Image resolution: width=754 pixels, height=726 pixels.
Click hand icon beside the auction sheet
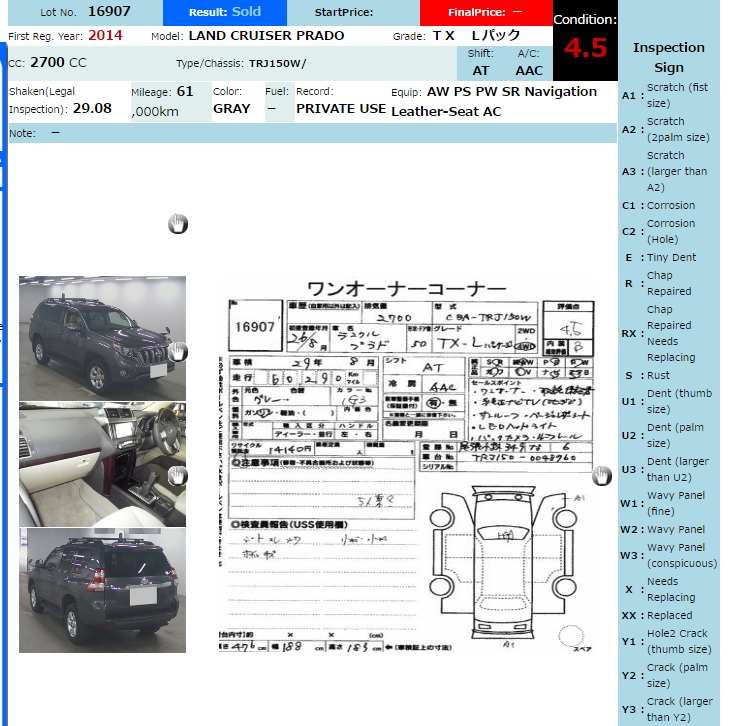pyautogui.click(x=601, y=476)
